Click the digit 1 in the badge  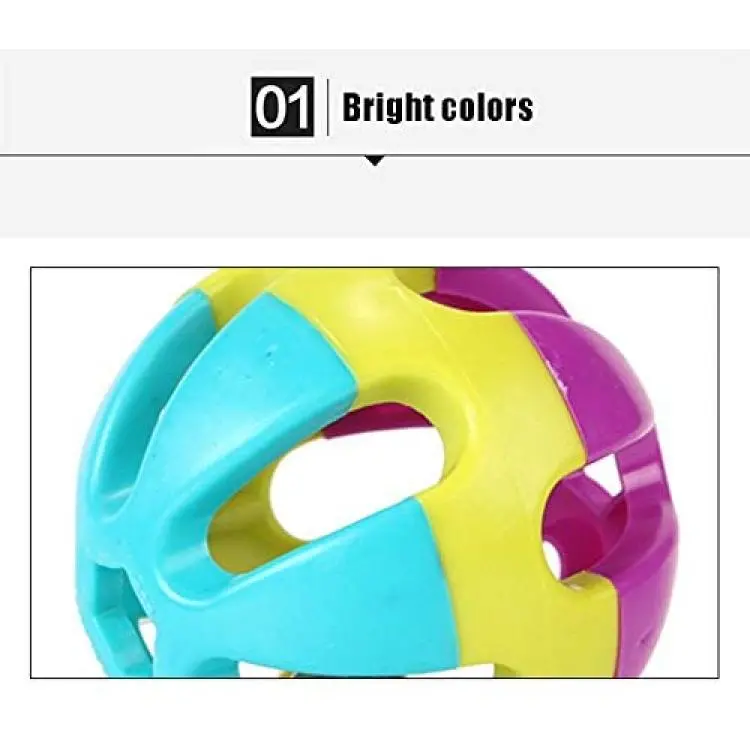tap(298, 107)
